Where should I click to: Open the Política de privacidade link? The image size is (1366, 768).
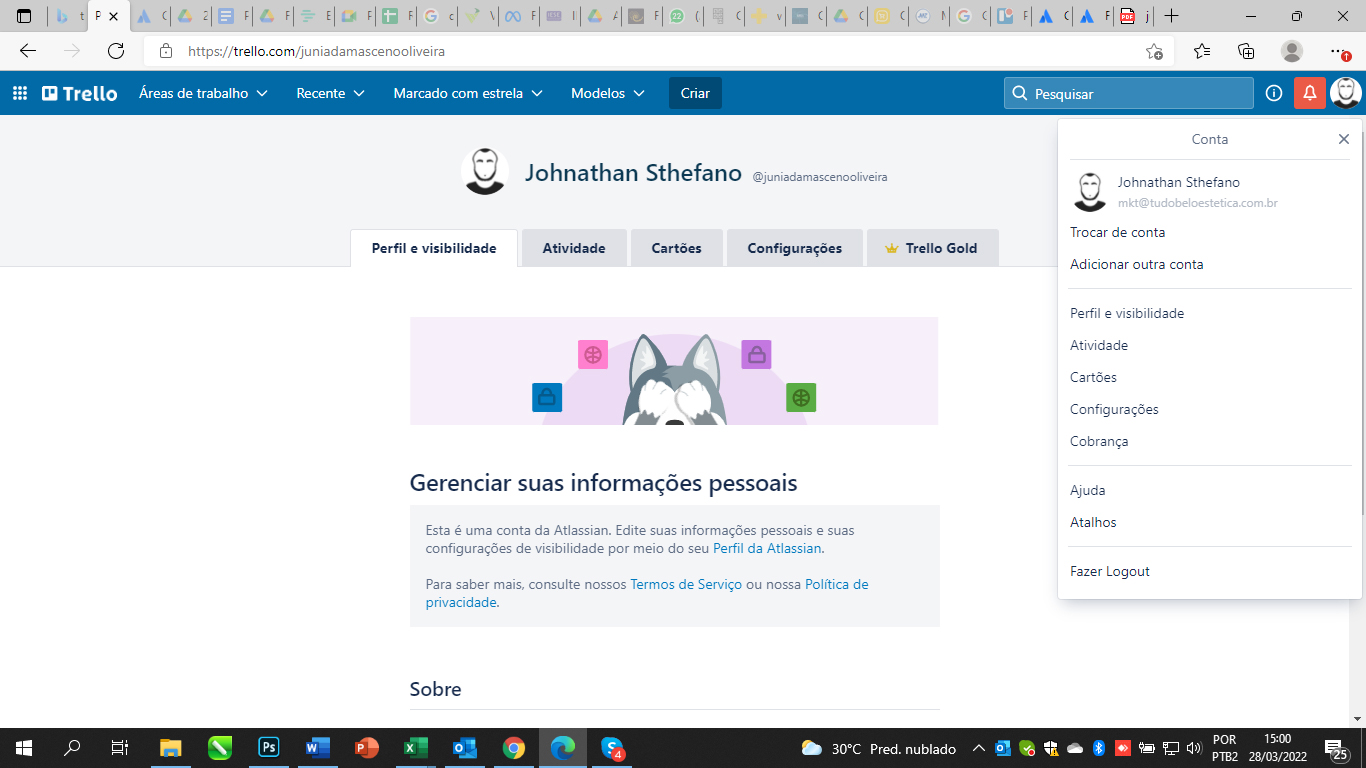pos(836,584)
